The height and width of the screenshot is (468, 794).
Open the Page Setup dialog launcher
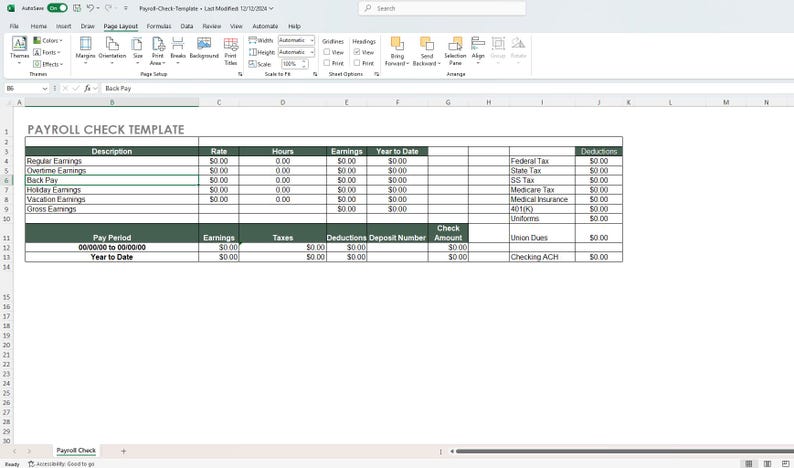(x=240, y=74)
